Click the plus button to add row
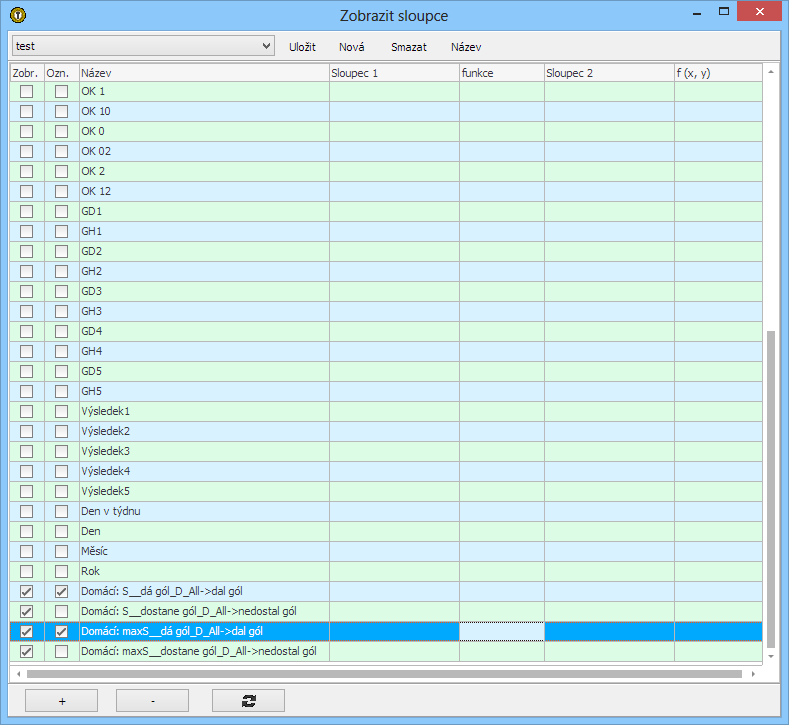The height and width of the screenshot is (725, 789). [62, 701]
